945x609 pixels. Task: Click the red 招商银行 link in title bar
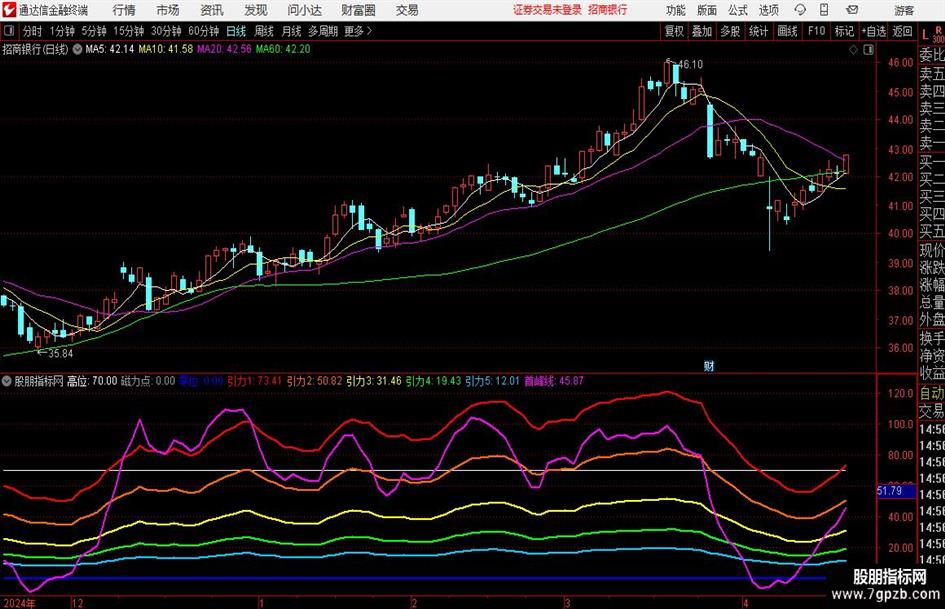(608, 10)
